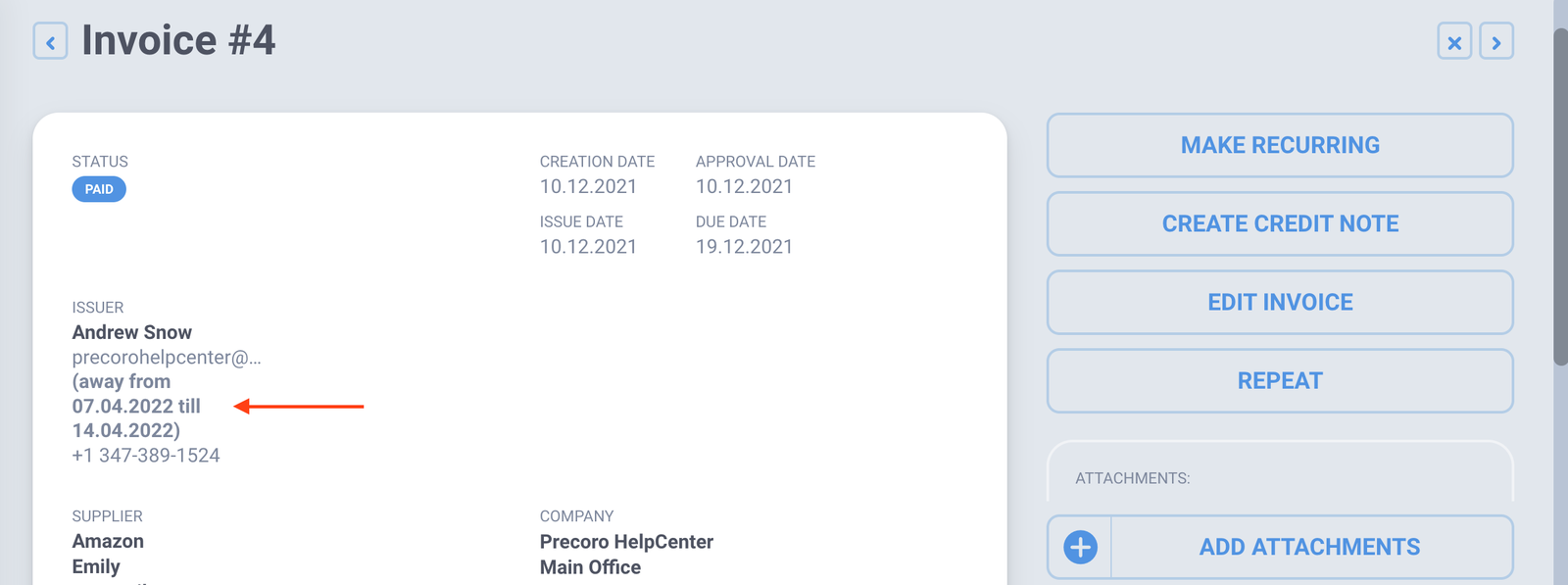Open Edit Invoice
Screen dimensions: 1568x585
tap(1280, 302)
